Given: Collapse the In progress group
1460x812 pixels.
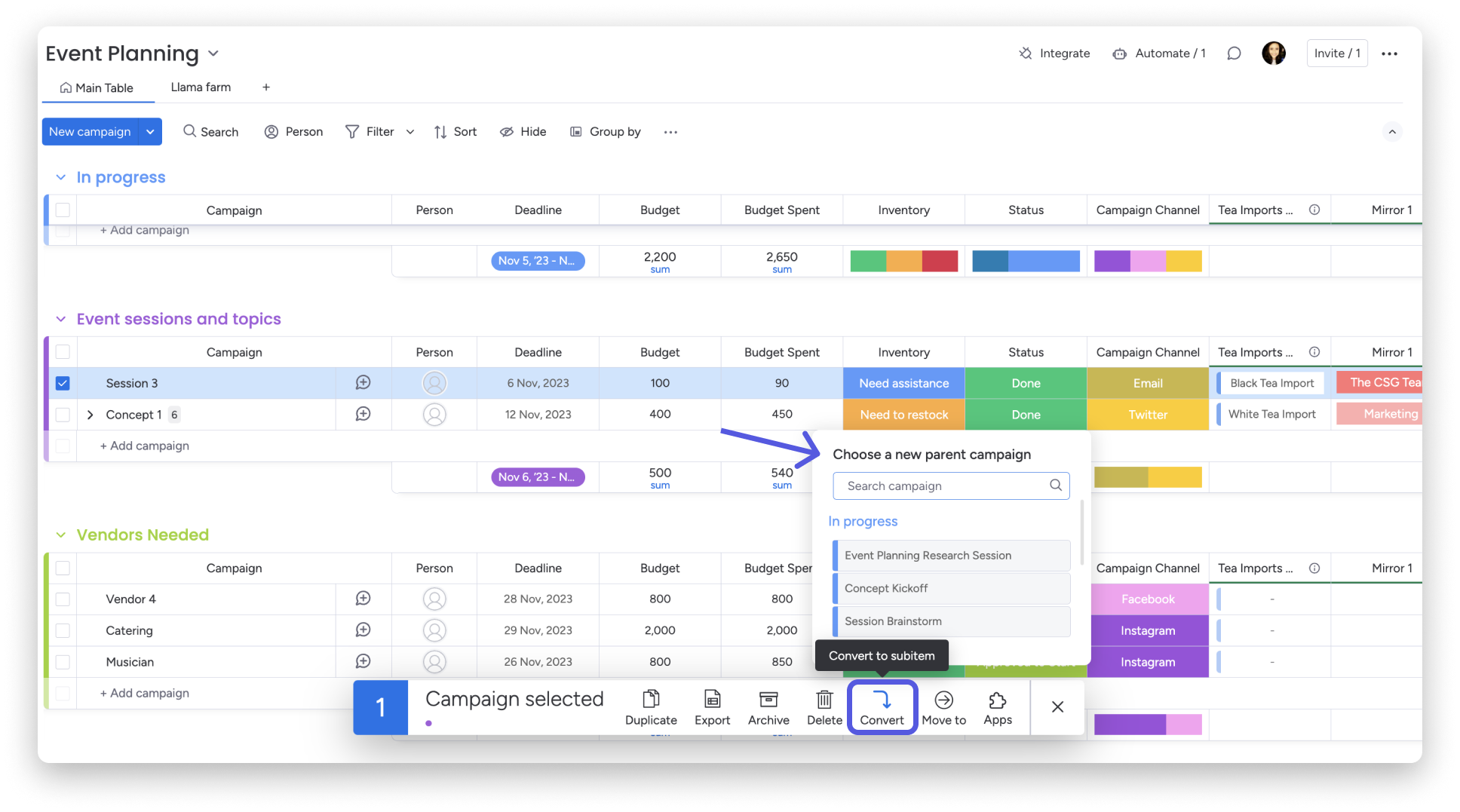Looking at the screenshot, I should pyautogui.click(x=60, y=177).
